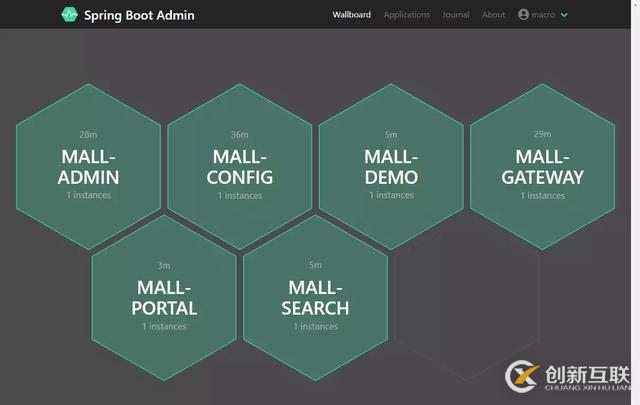The image size is (640, 405).
Task: Open the MALL-DEMO application tile
Action: pos(391,167)
